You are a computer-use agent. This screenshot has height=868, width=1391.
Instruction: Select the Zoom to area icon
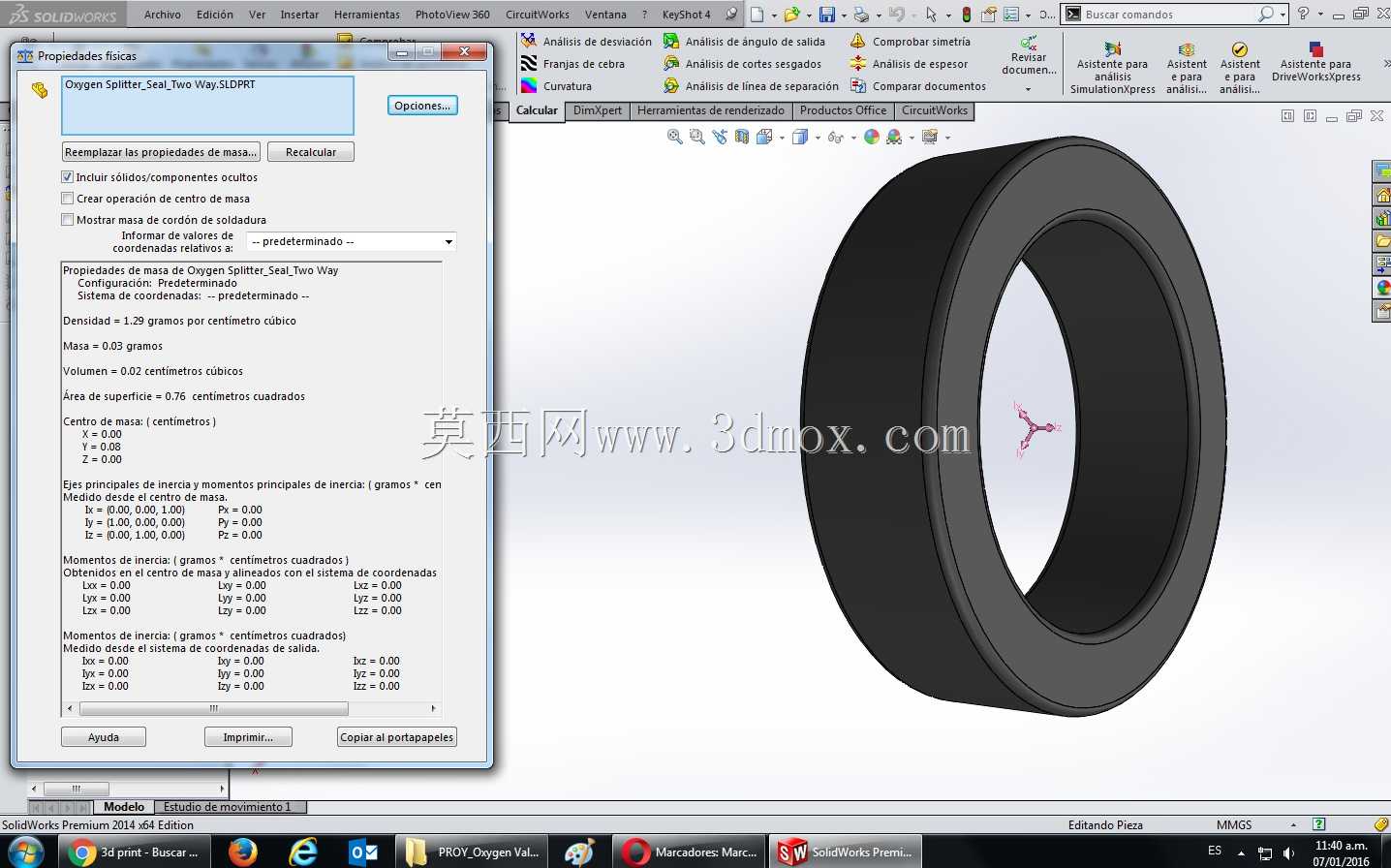696,138
